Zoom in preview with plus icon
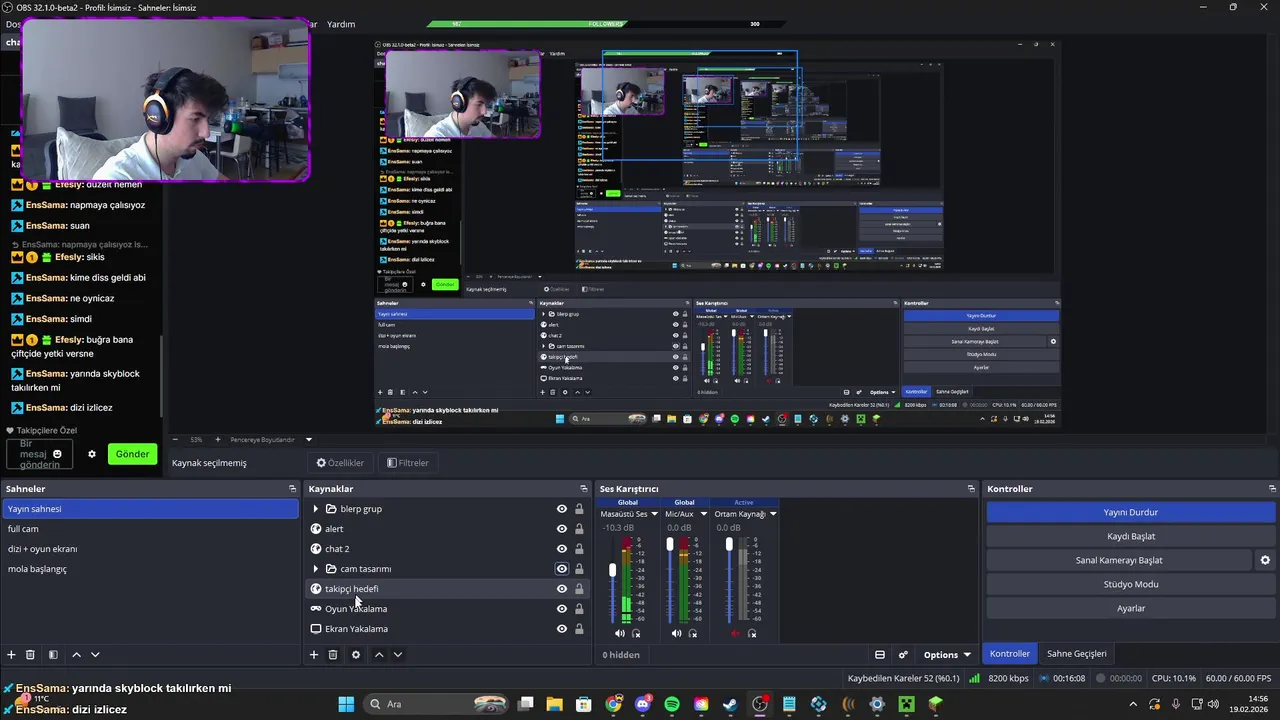 (217, 439)
